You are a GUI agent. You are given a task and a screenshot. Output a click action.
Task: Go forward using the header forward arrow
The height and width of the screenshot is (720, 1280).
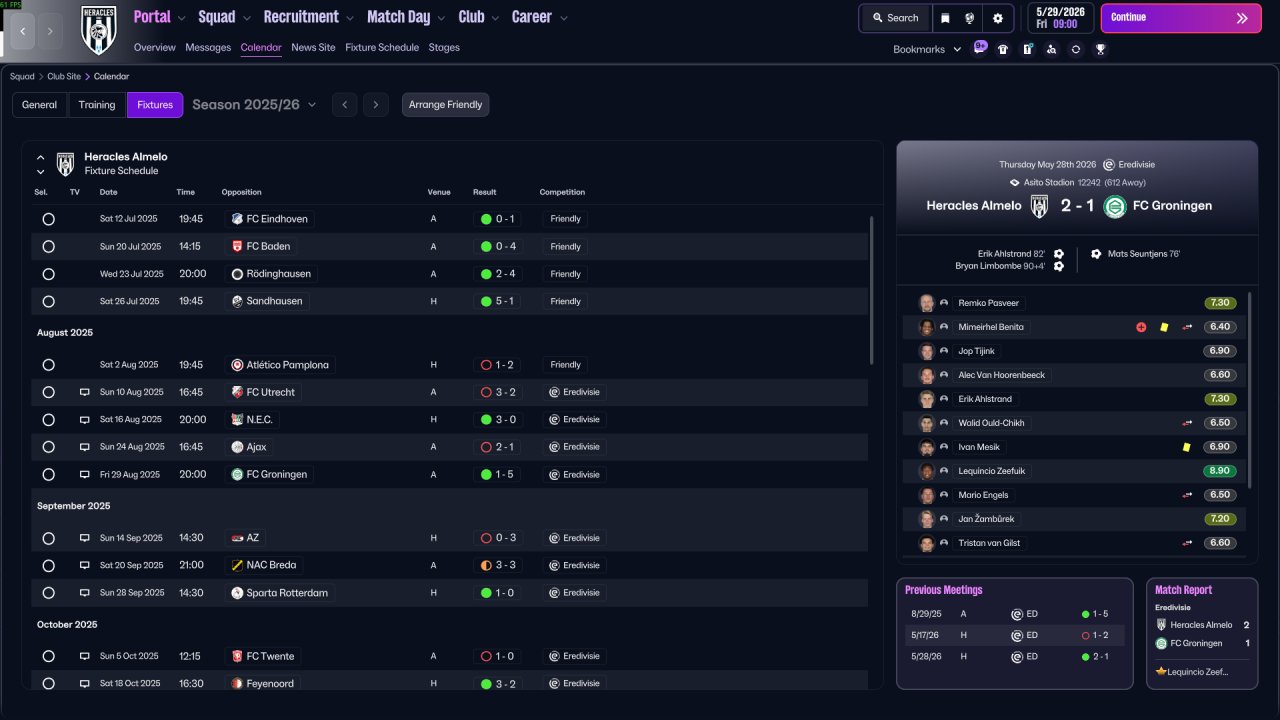pos(51,31)
